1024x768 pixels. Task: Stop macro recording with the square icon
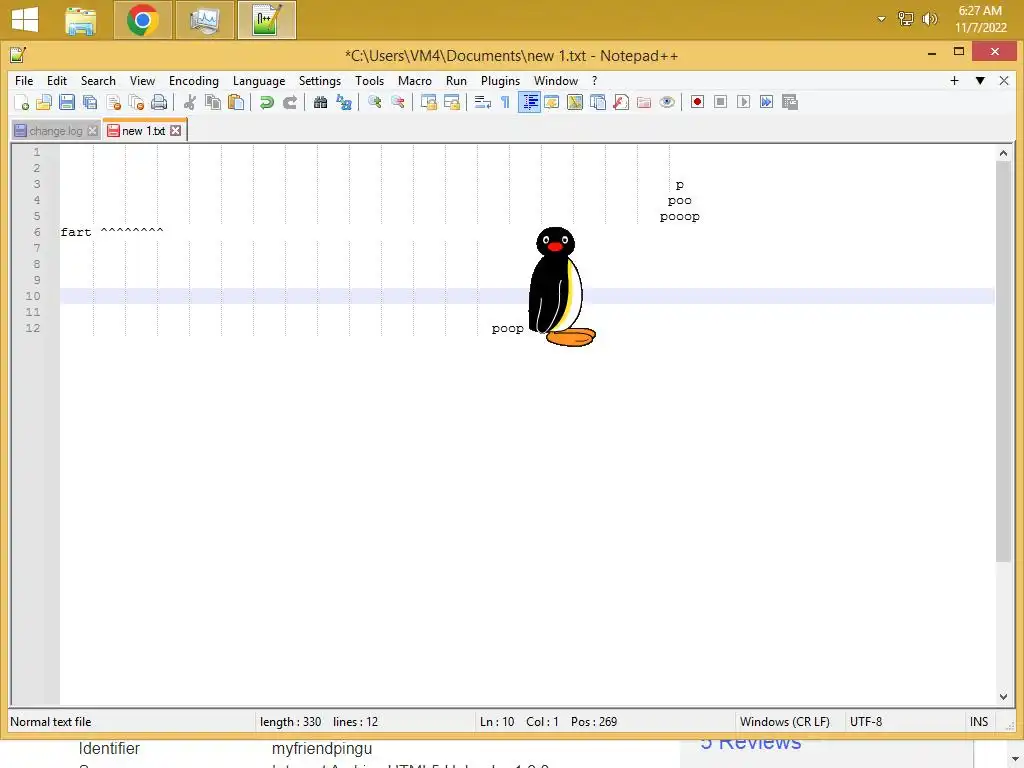[x=720, y=102]
